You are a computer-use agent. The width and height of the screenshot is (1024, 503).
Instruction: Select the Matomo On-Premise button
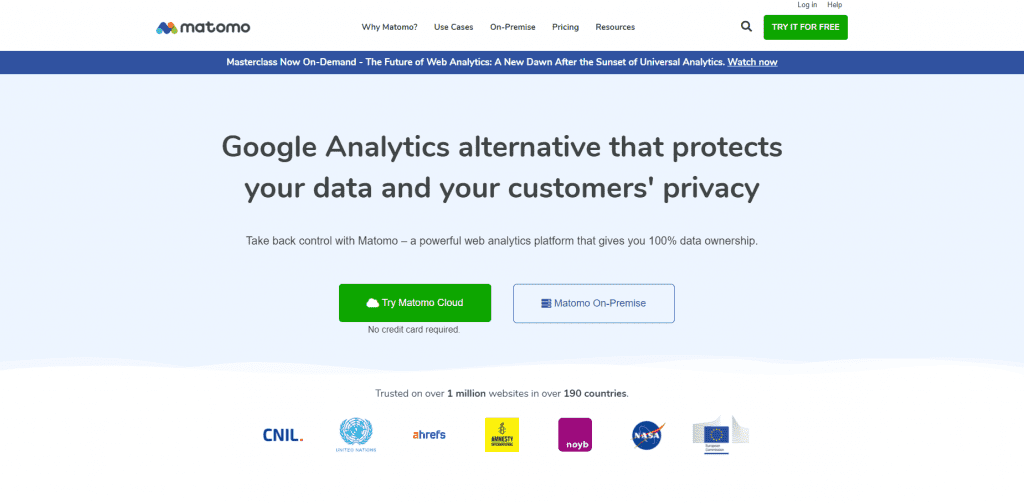[594, 303]
